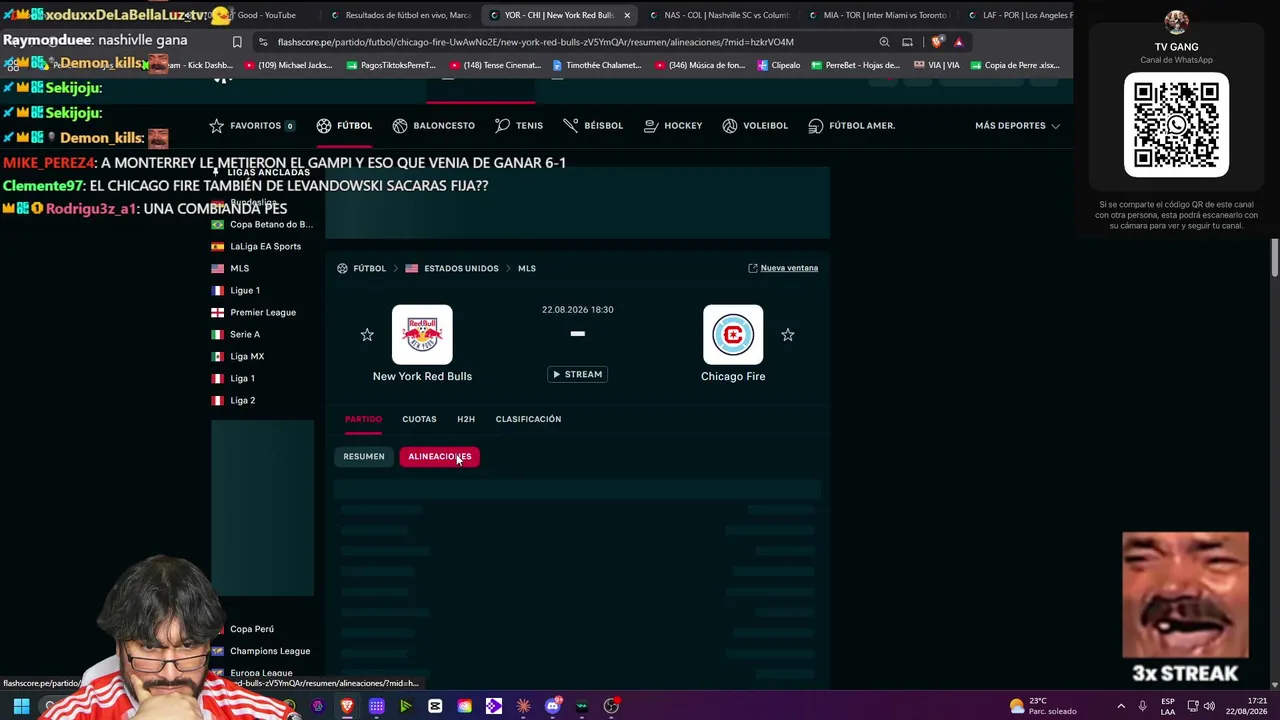Select the Fútbol Amer. sport tab
1280x720 pixels.
[851, 126]
